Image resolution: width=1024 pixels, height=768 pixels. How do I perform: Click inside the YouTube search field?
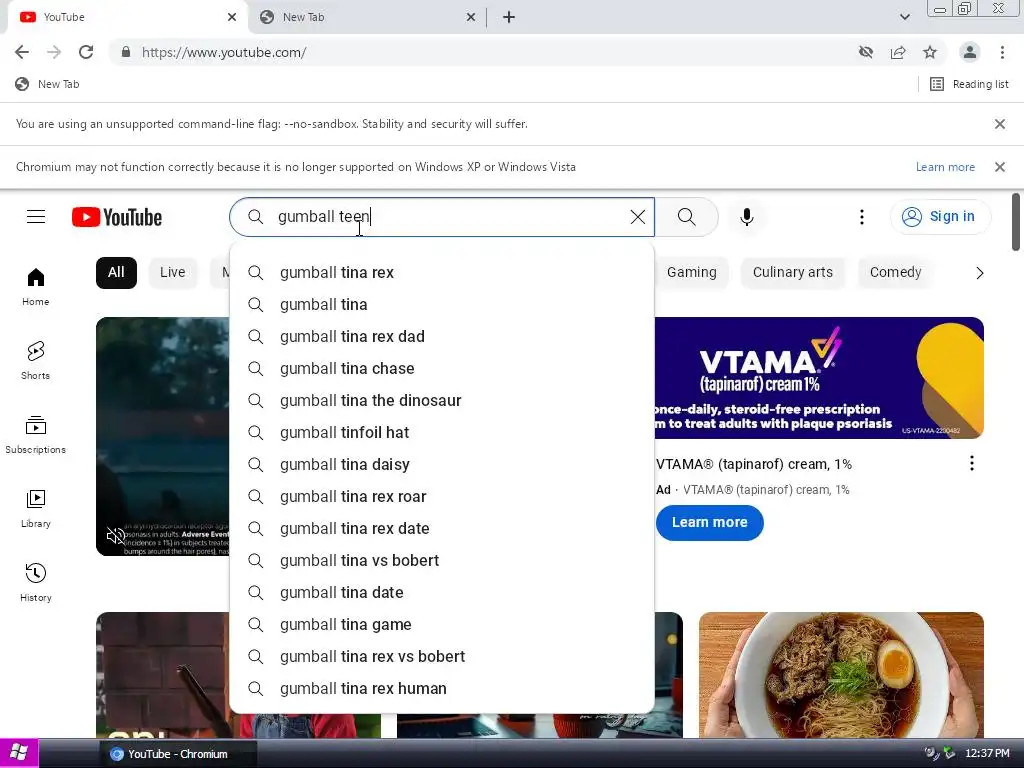[442, 217]
